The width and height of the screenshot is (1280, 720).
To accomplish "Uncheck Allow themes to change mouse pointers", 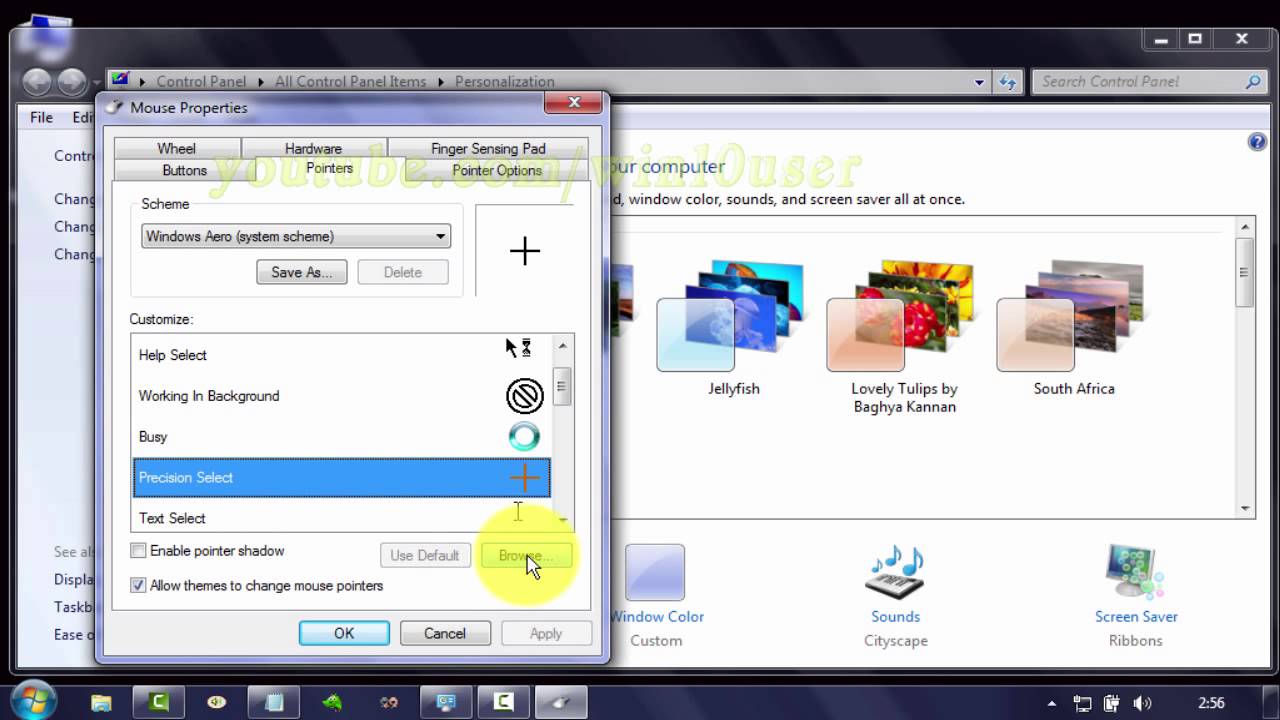I will 139,586.
